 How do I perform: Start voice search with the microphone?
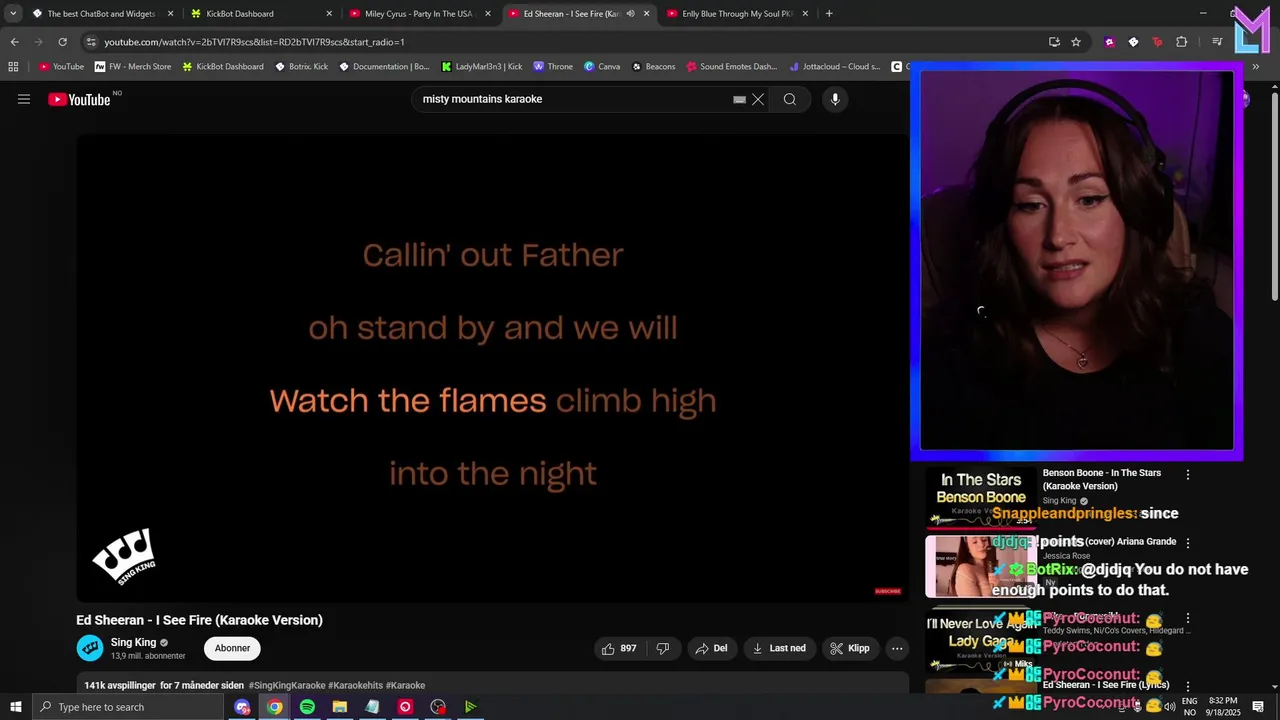point(835,99)
